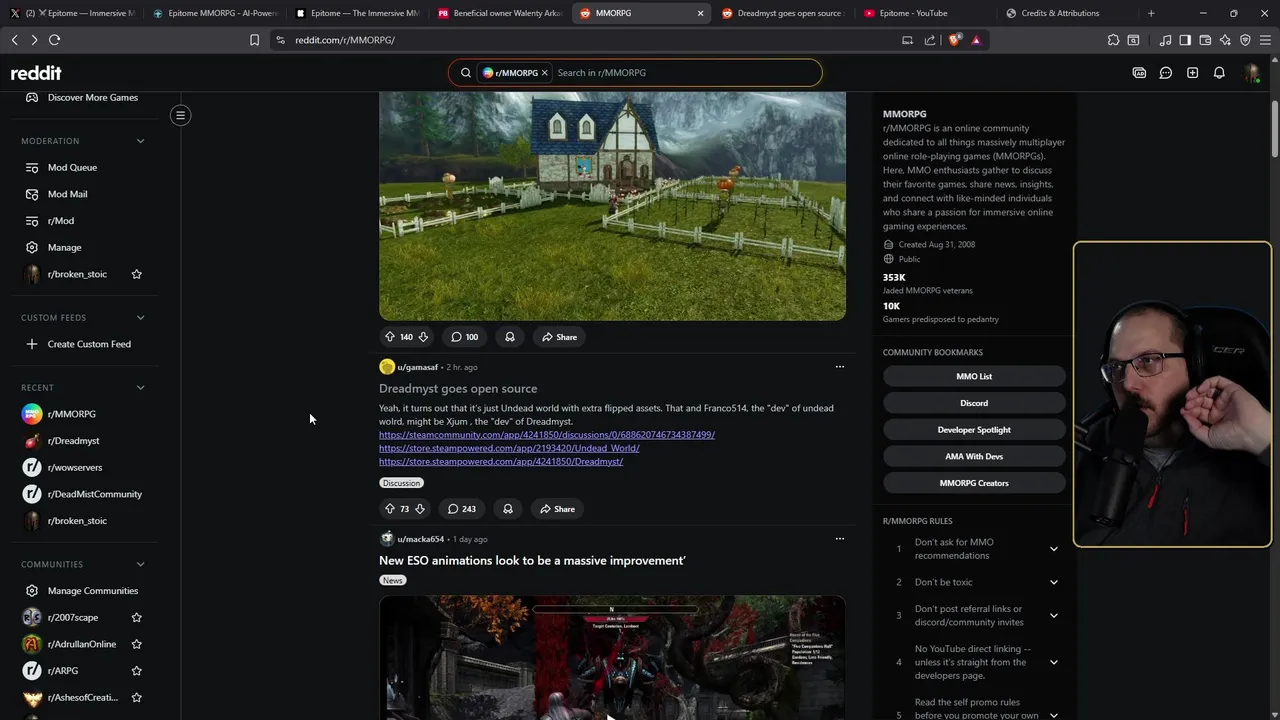Image resolution: width=1280 pixels, height=720 pixels.
Task: Downvote the Dreadmyst goes open source post
Action: [420, 509]
